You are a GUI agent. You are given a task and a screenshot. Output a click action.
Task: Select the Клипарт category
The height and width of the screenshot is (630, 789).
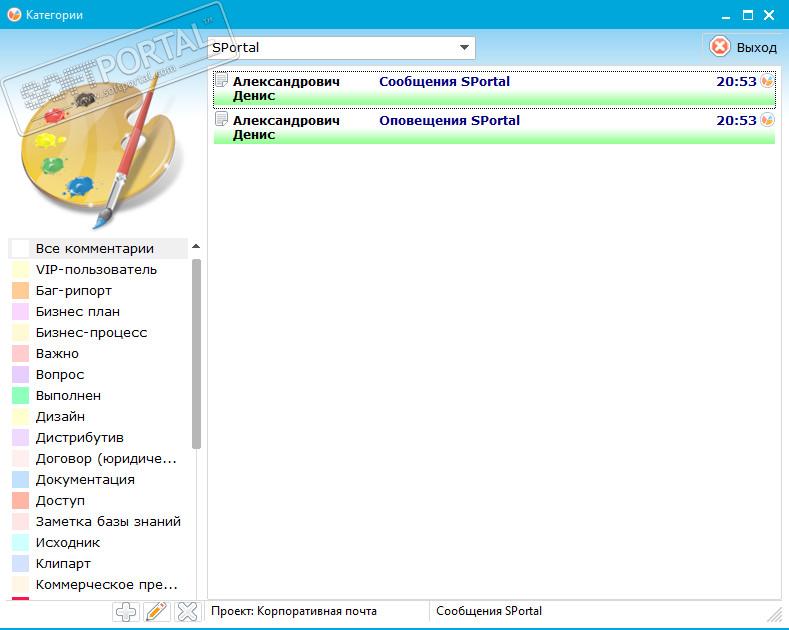pyautogui.click(x=98, y=564)
